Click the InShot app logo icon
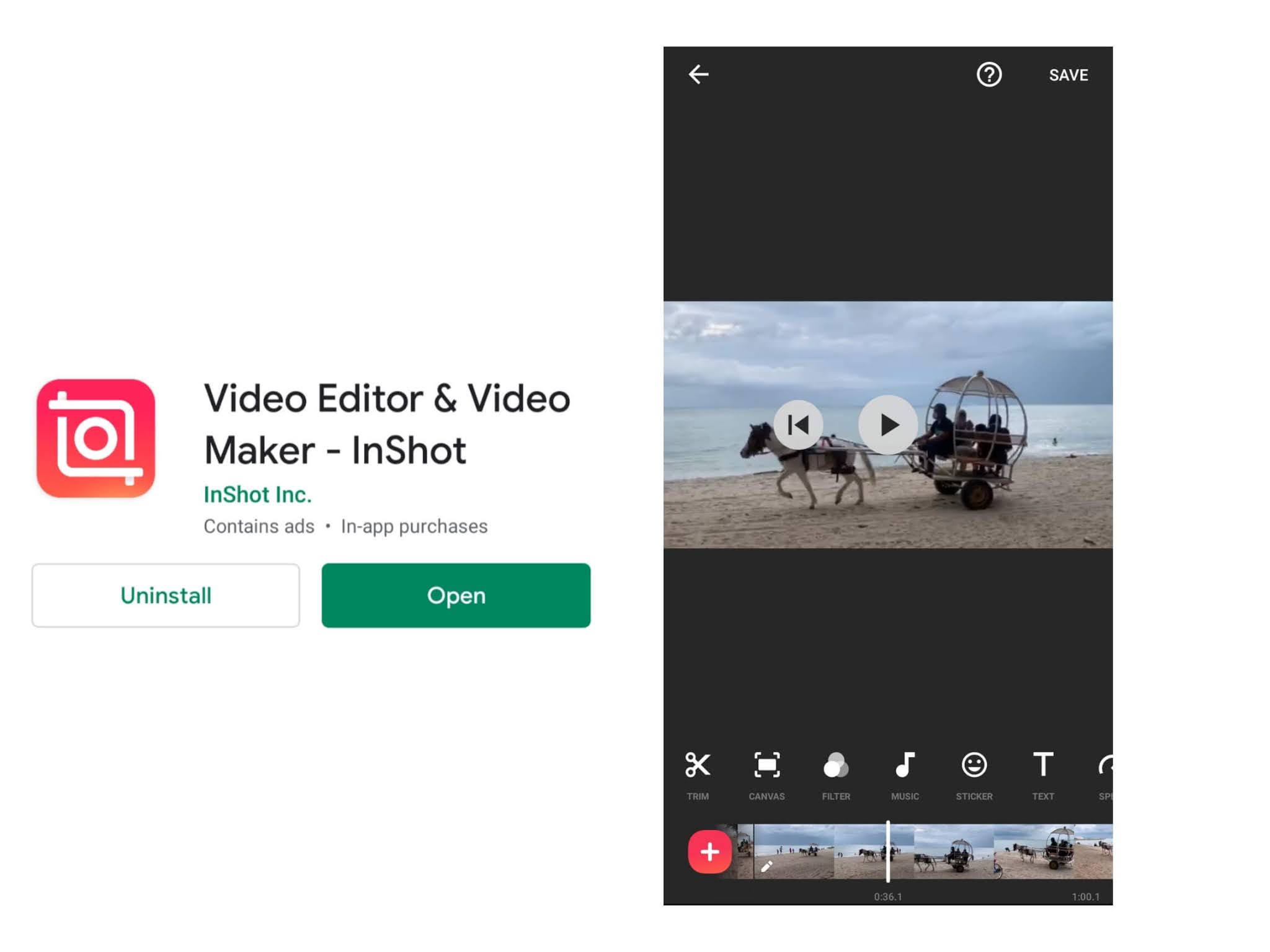The width and height of the screenshot is (1270, 952). pos(95,438)
